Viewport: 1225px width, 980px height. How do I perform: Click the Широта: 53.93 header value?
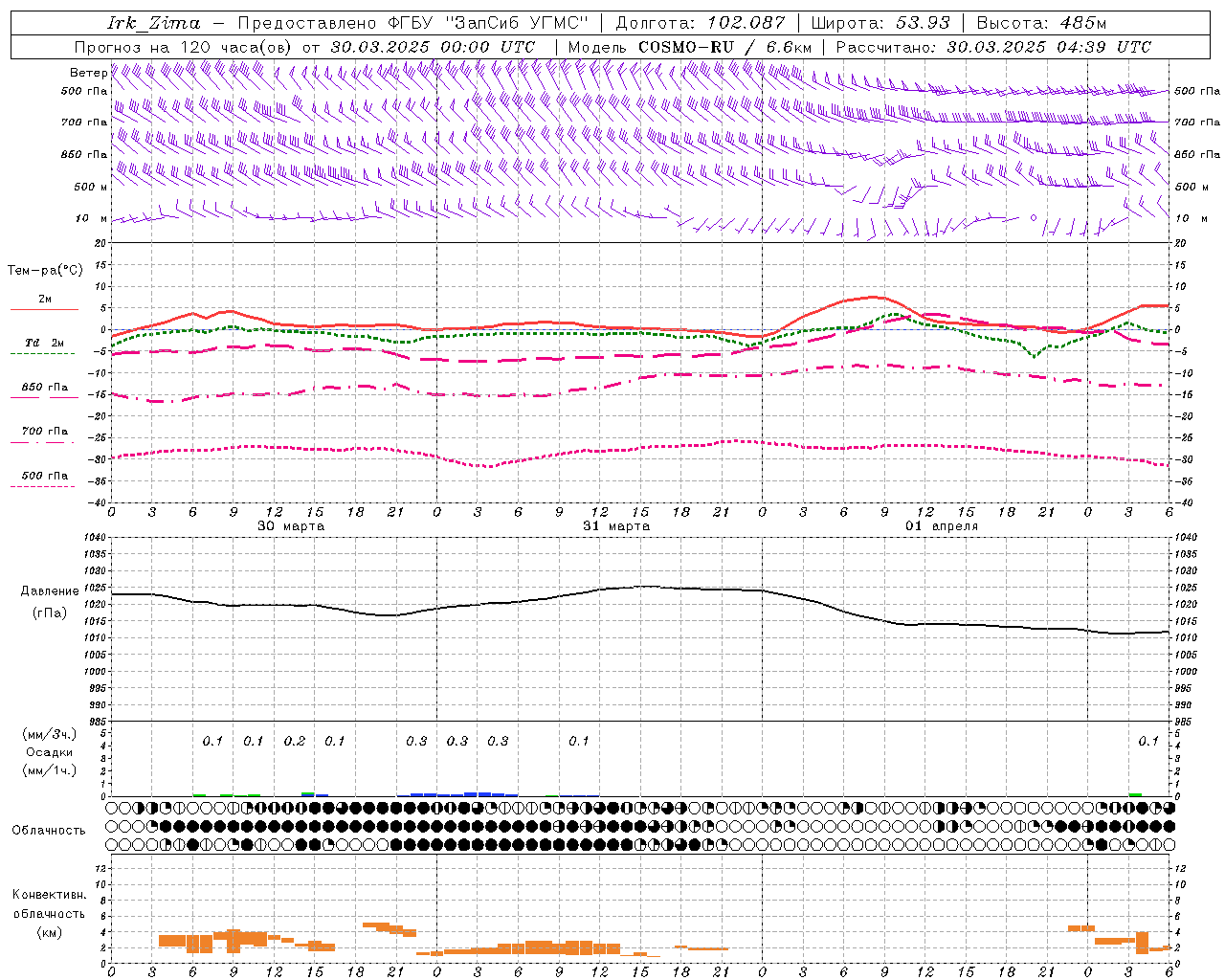point(881,23)
